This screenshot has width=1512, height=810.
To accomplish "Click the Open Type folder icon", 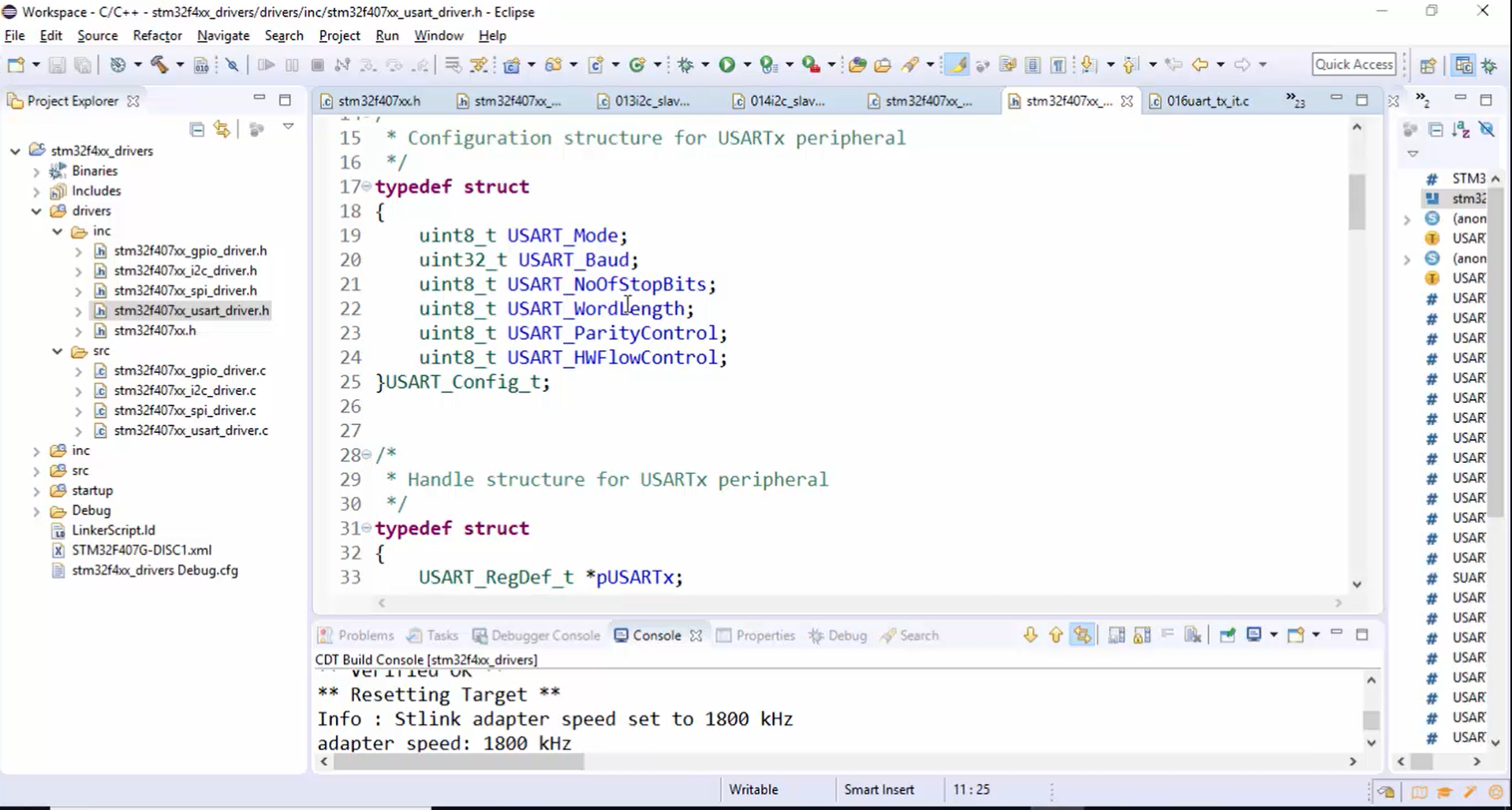I will pos(857,65).
